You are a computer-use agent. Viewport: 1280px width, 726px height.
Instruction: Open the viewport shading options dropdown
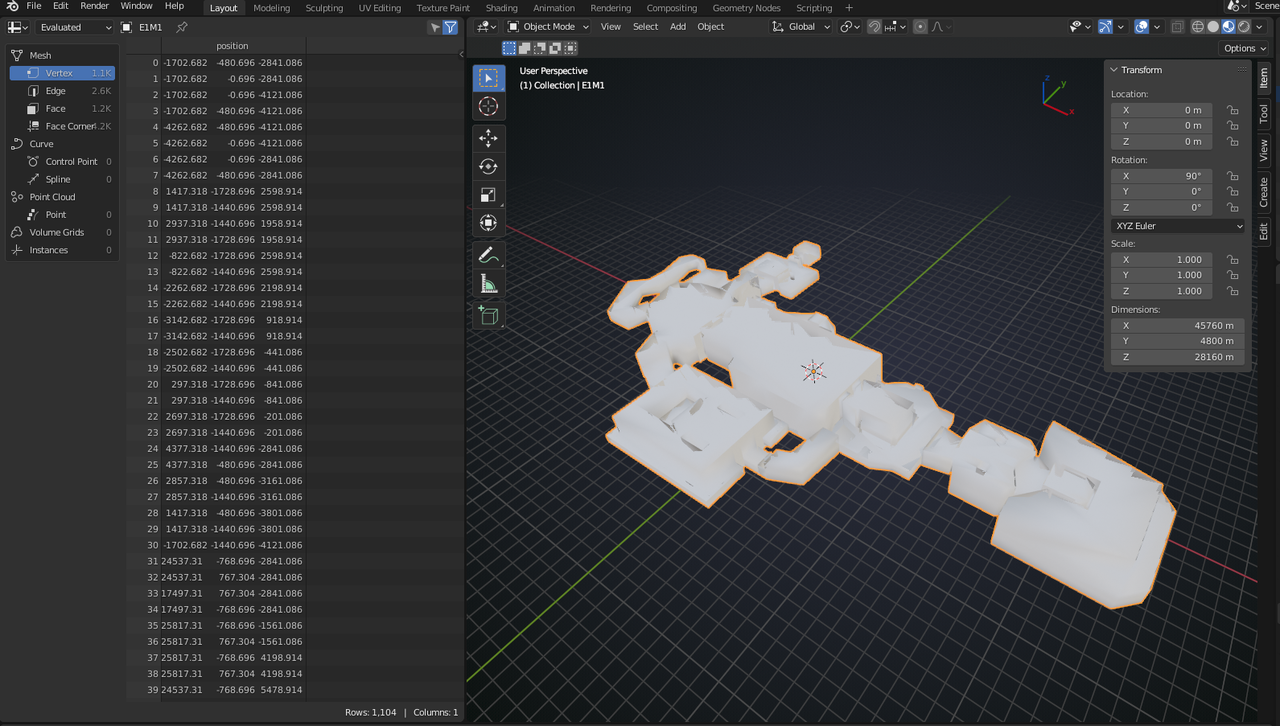pos(1258,27)
